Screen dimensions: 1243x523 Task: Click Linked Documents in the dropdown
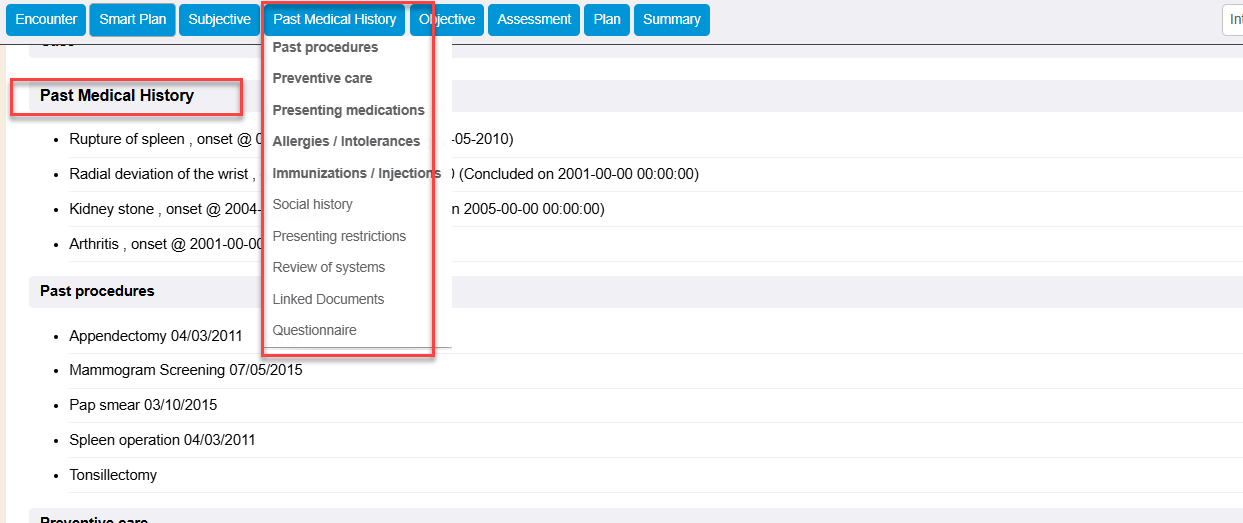click(x=328, y=299)
